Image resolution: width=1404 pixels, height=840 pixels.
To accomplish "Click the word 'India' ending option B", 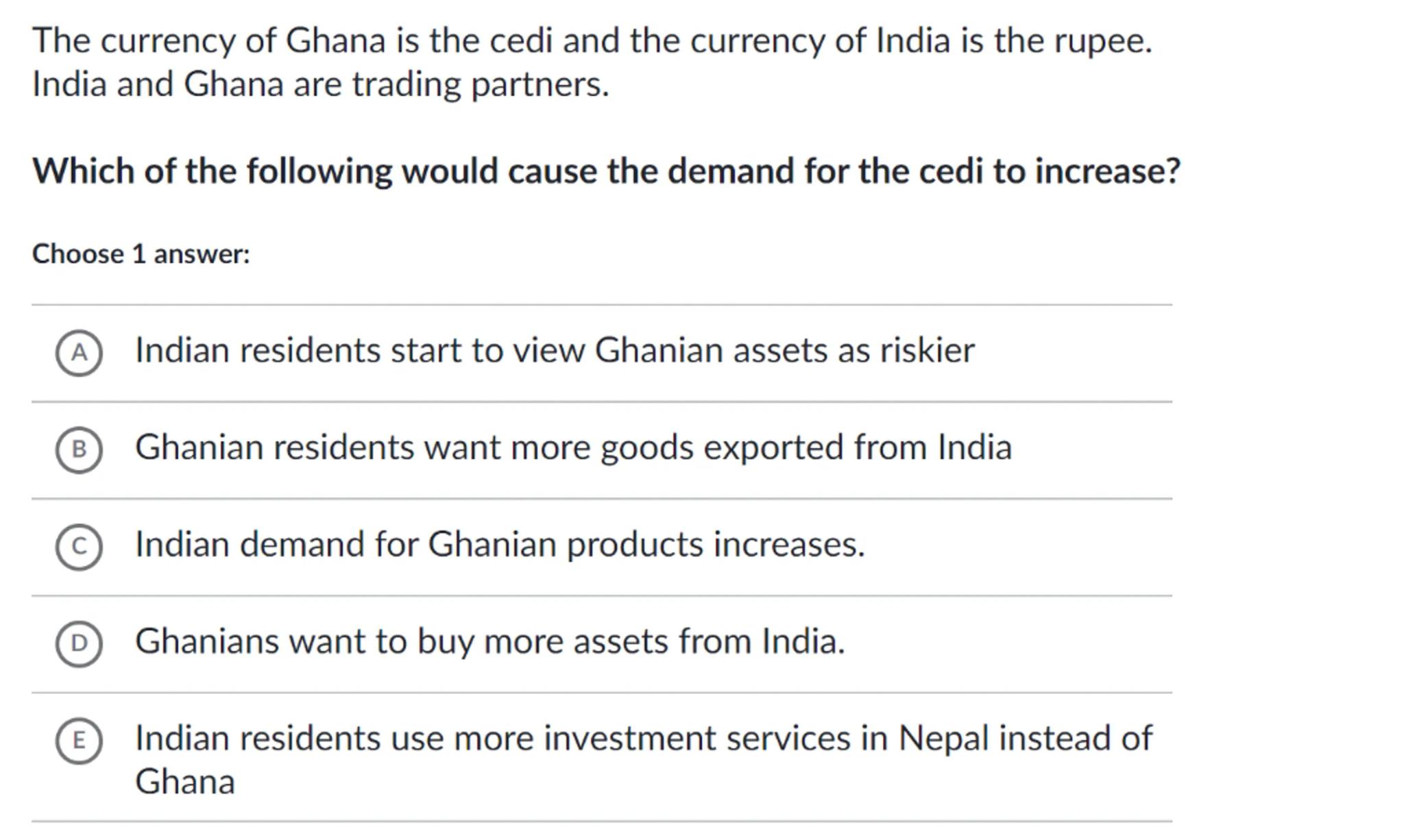I will click(974, 448).
